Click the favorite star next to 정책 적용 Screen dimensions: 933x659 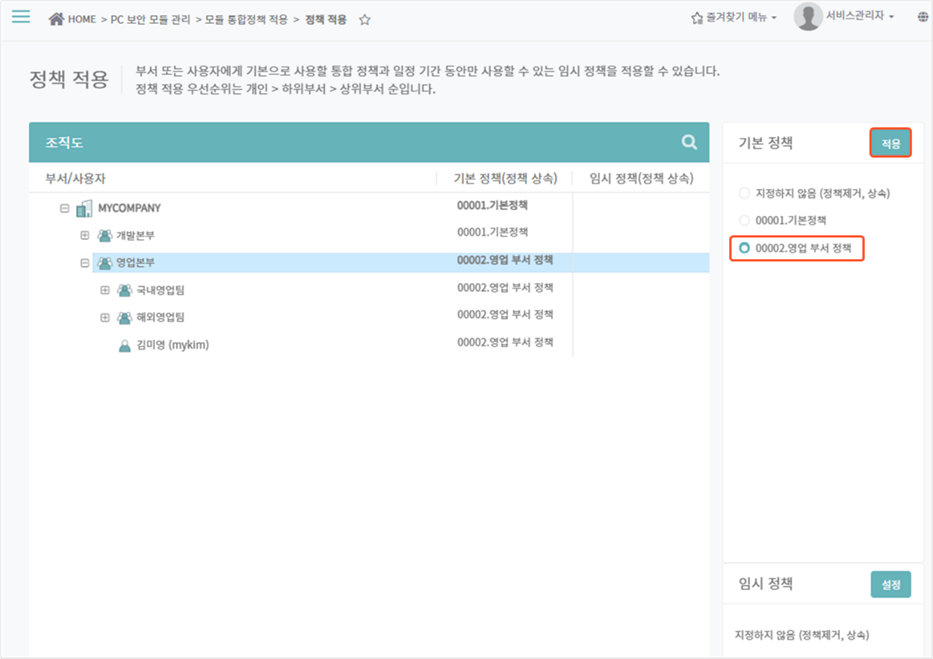coord(365,20)
